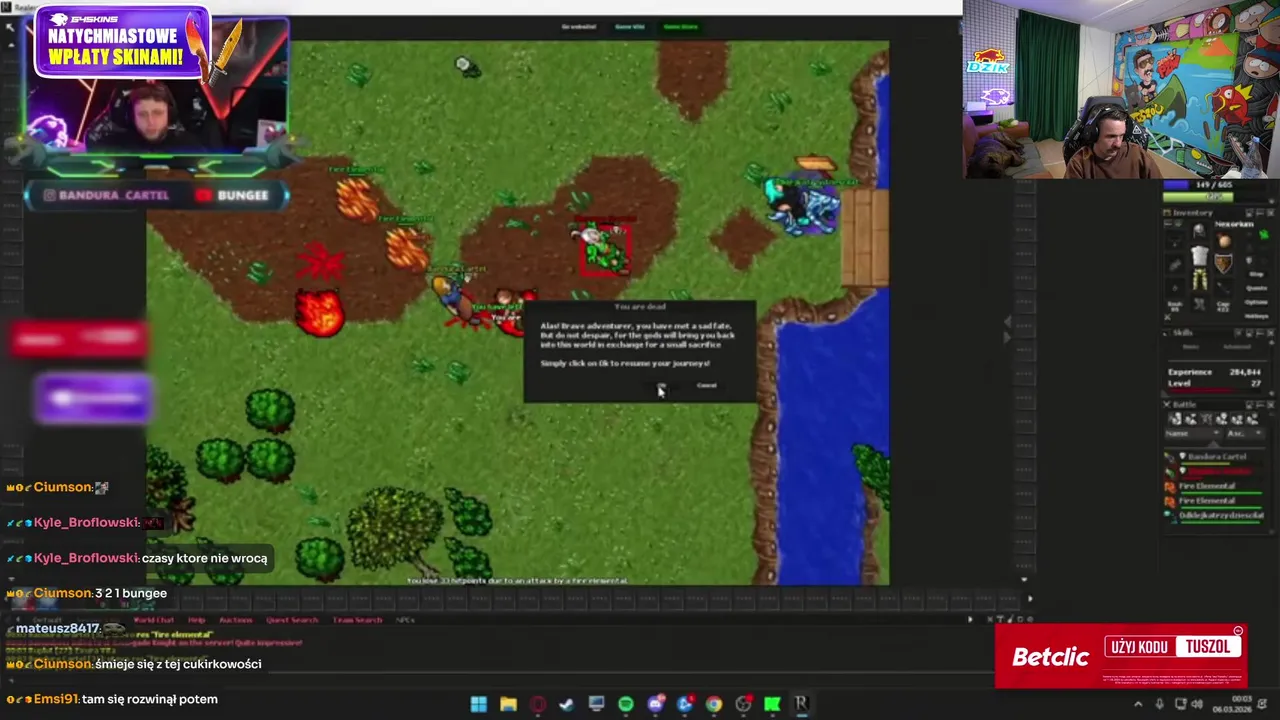
Task: Open the Options button in Inventory panel
Action: pos(1256,301)
